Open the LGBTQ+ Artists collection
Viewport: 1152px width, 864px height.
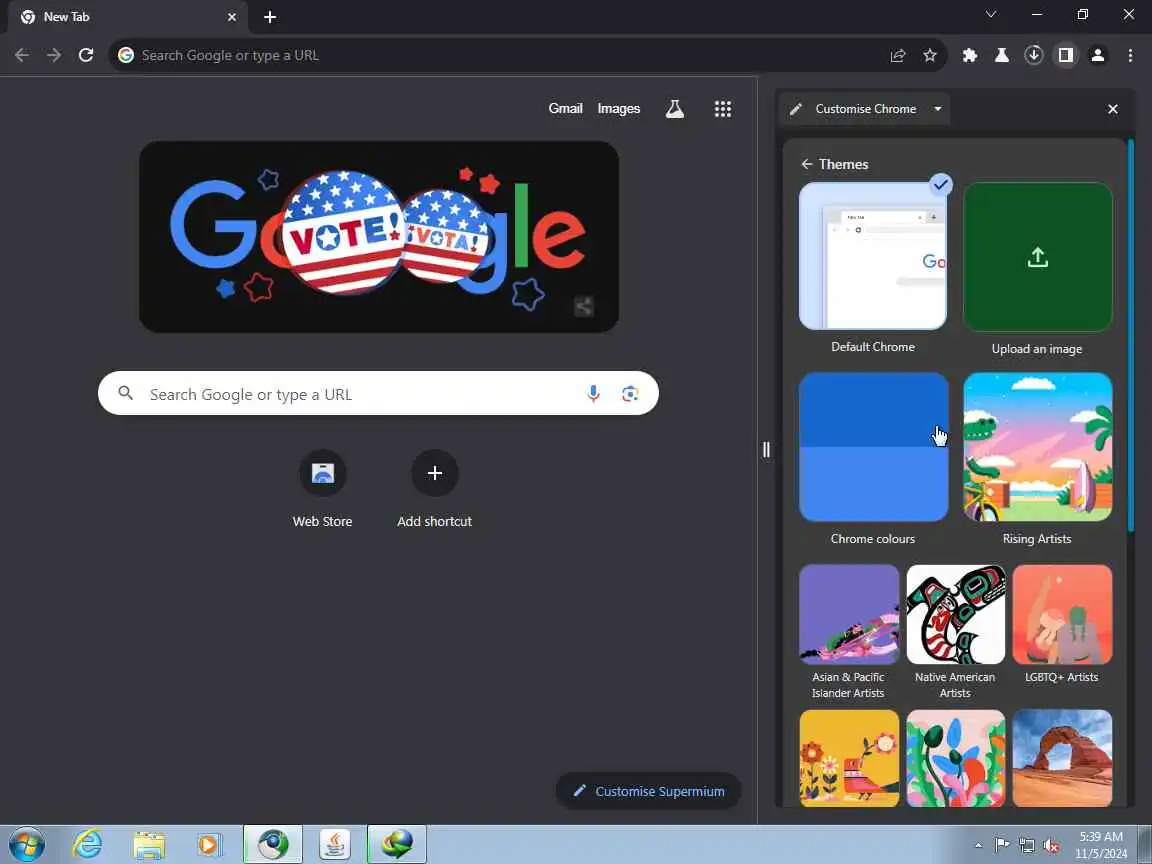coord(1062,614)
